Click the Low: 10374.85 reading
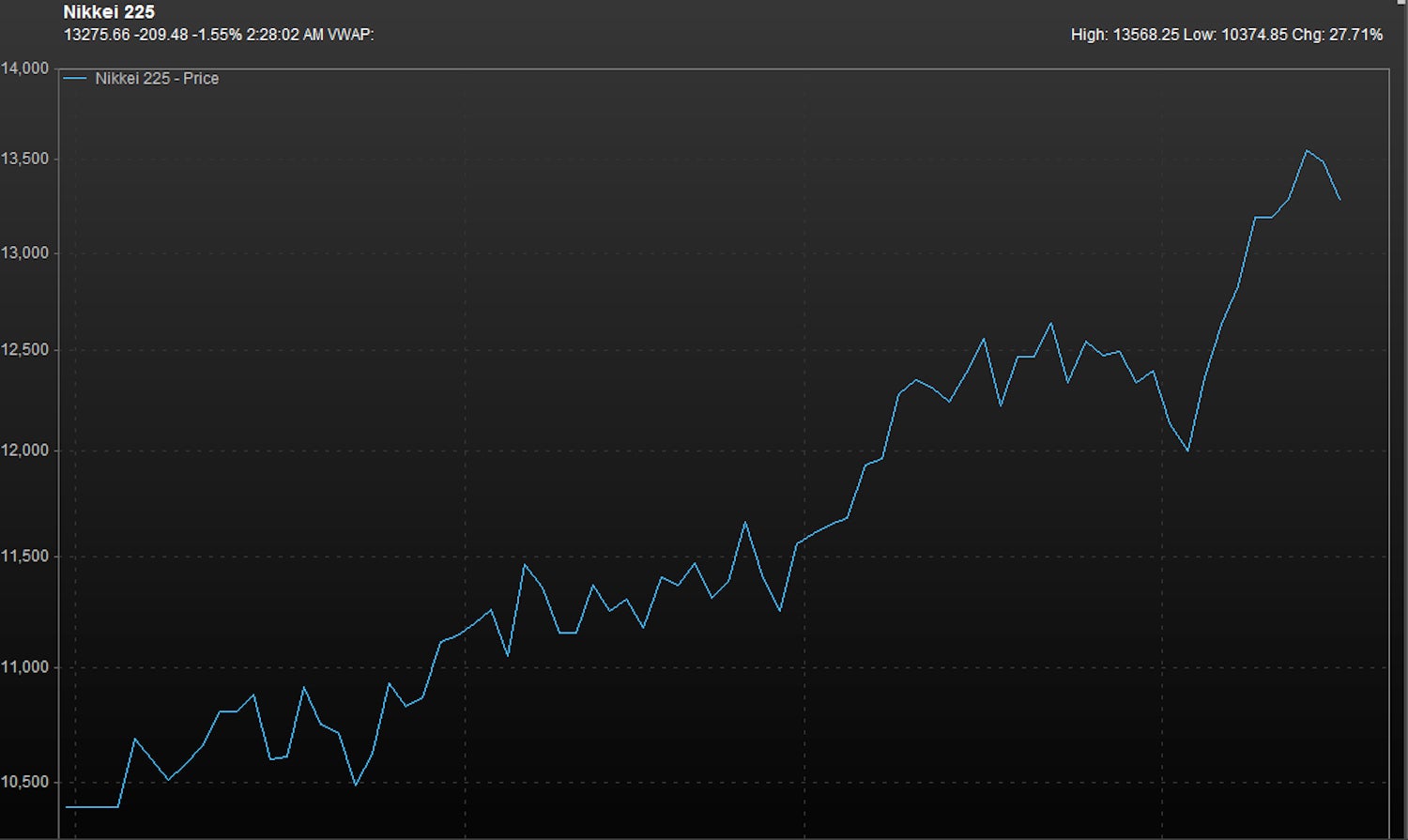Viewport: 1408px width, 840px height. [x=1235, y=35]
